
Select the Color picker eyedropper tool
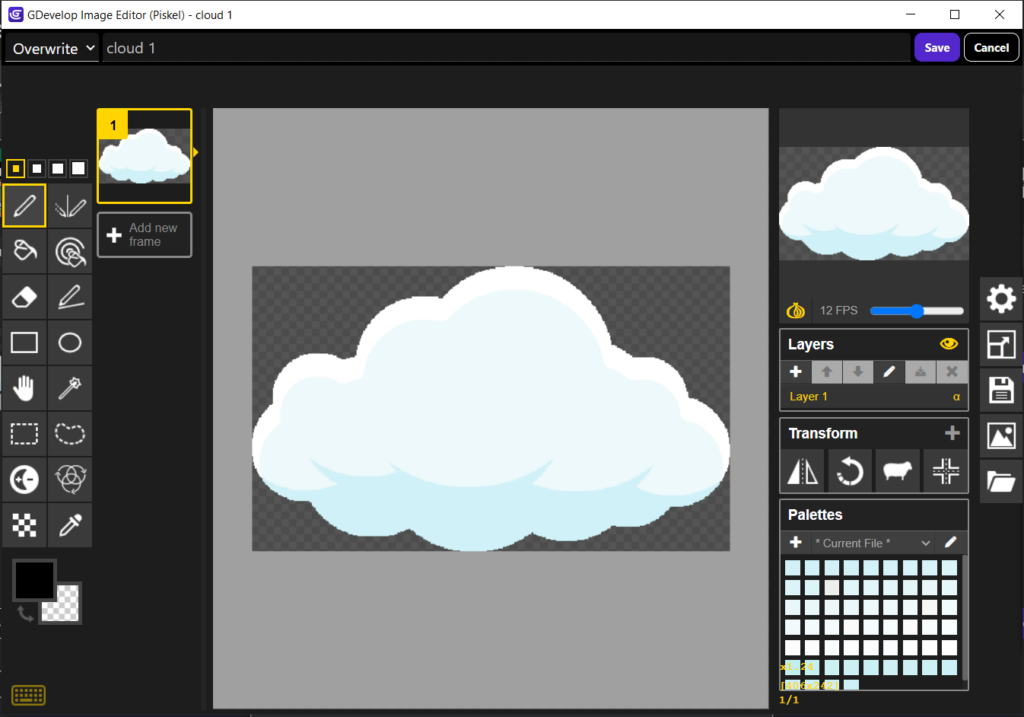click(70, 524)
